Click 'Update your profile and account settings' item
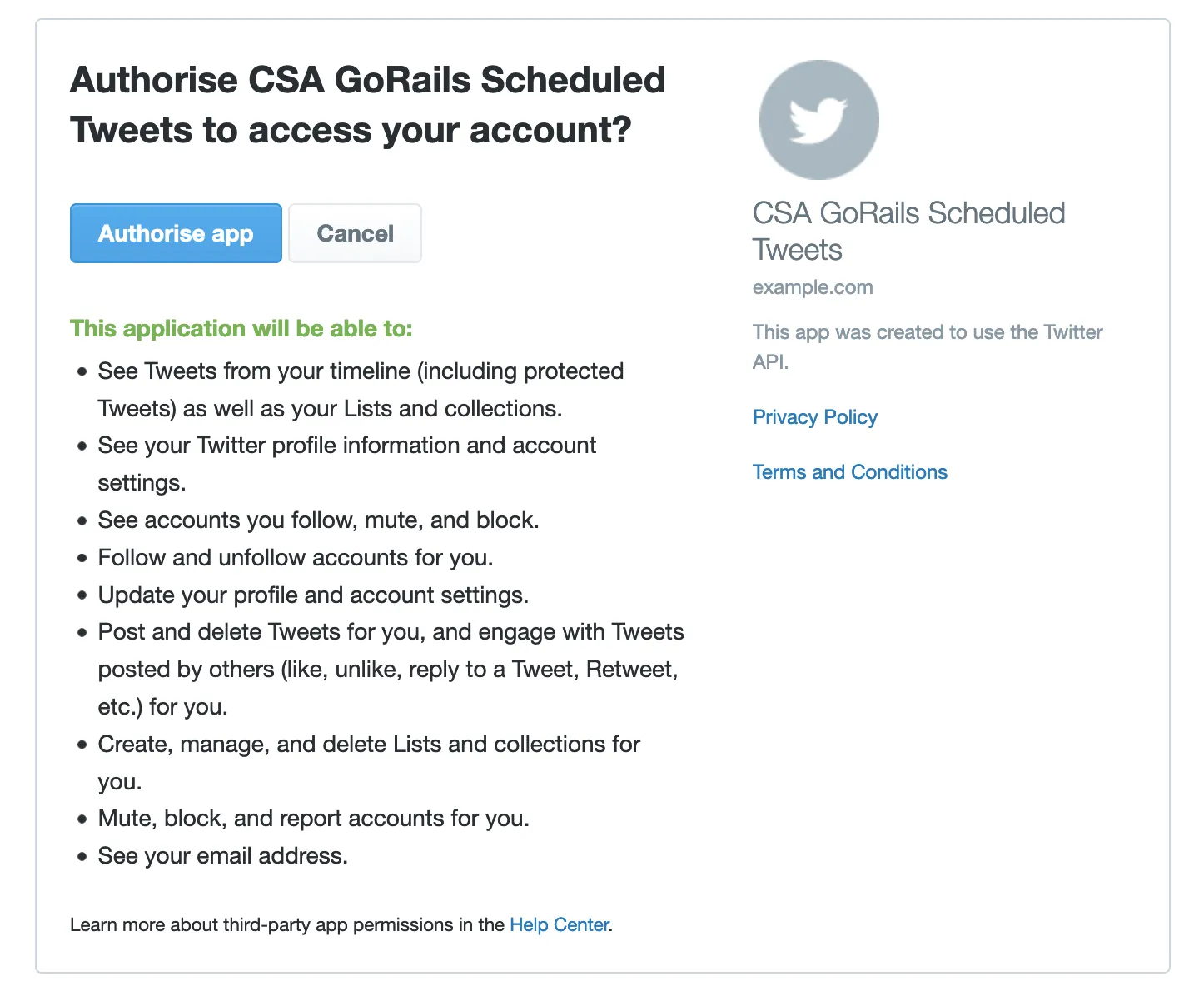The height and width of the screenshot is (996, 1204). [313, 595]
